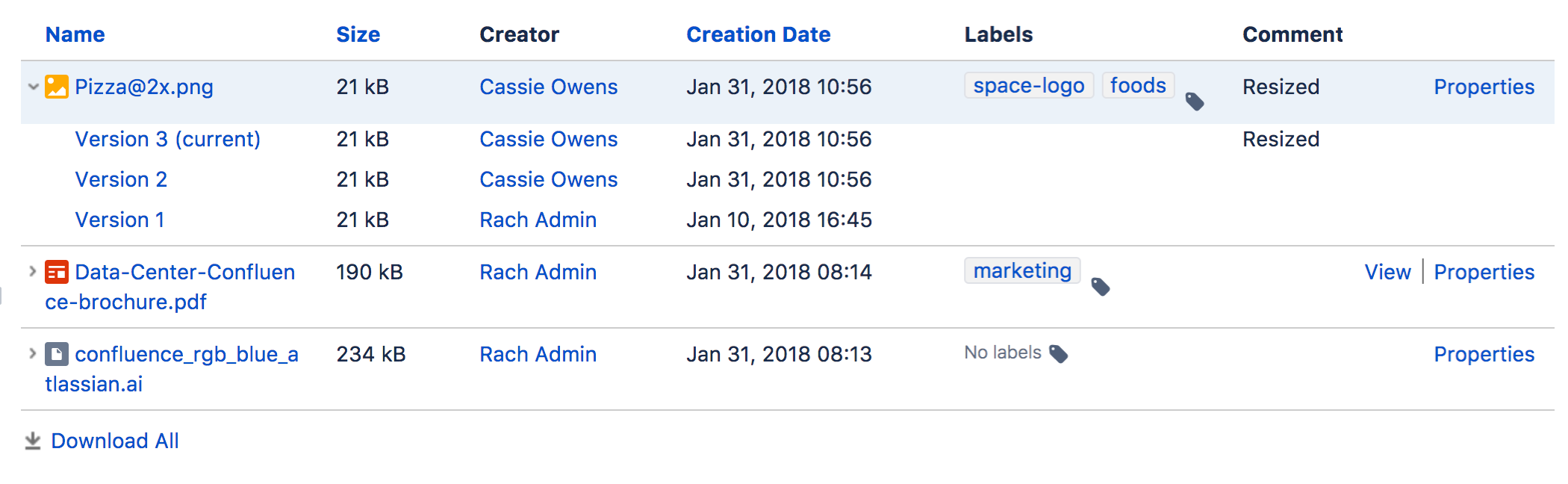The image size is (1568, 484).
Task: Sort attachments by Name column
Action: coord(75,34)
